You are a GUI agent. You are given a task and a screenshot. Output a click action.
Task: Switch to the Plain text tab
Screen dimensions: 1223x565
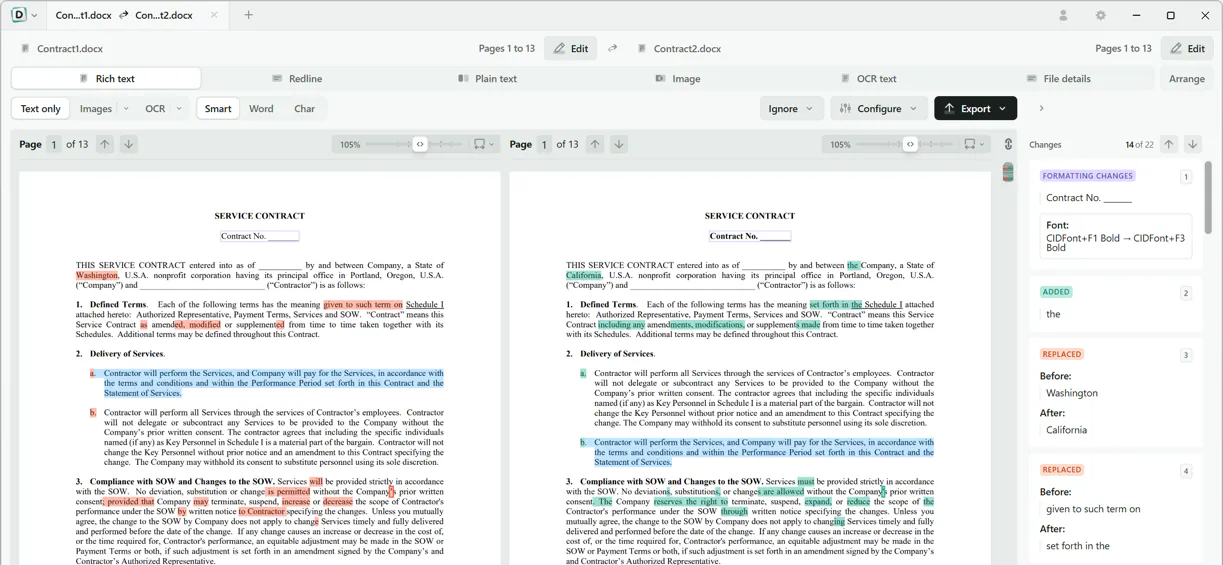[x=487, y=78]
